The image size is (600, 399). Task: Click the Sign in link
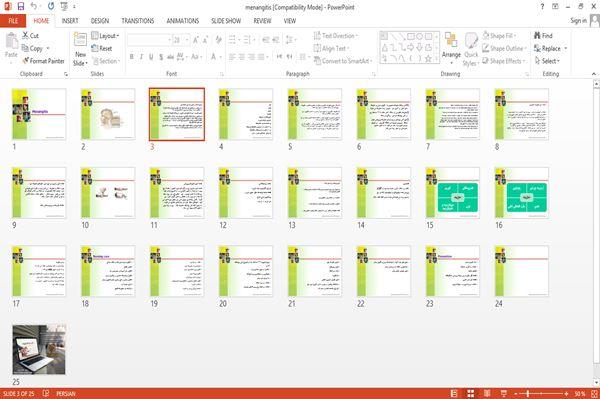578,21
